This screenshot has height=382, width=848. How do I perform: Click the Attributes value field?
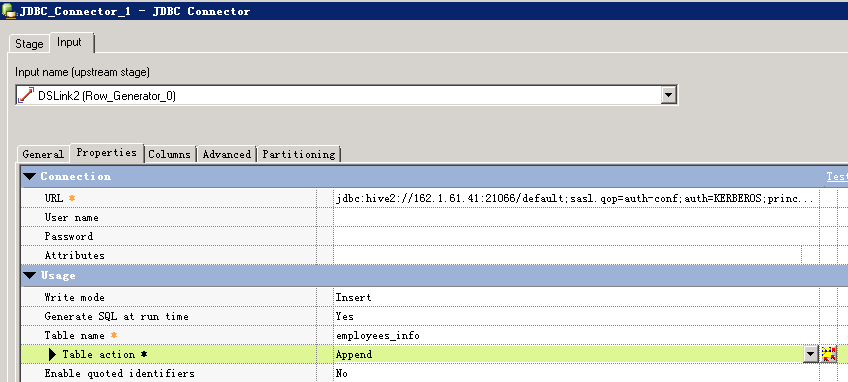point(567,255)
